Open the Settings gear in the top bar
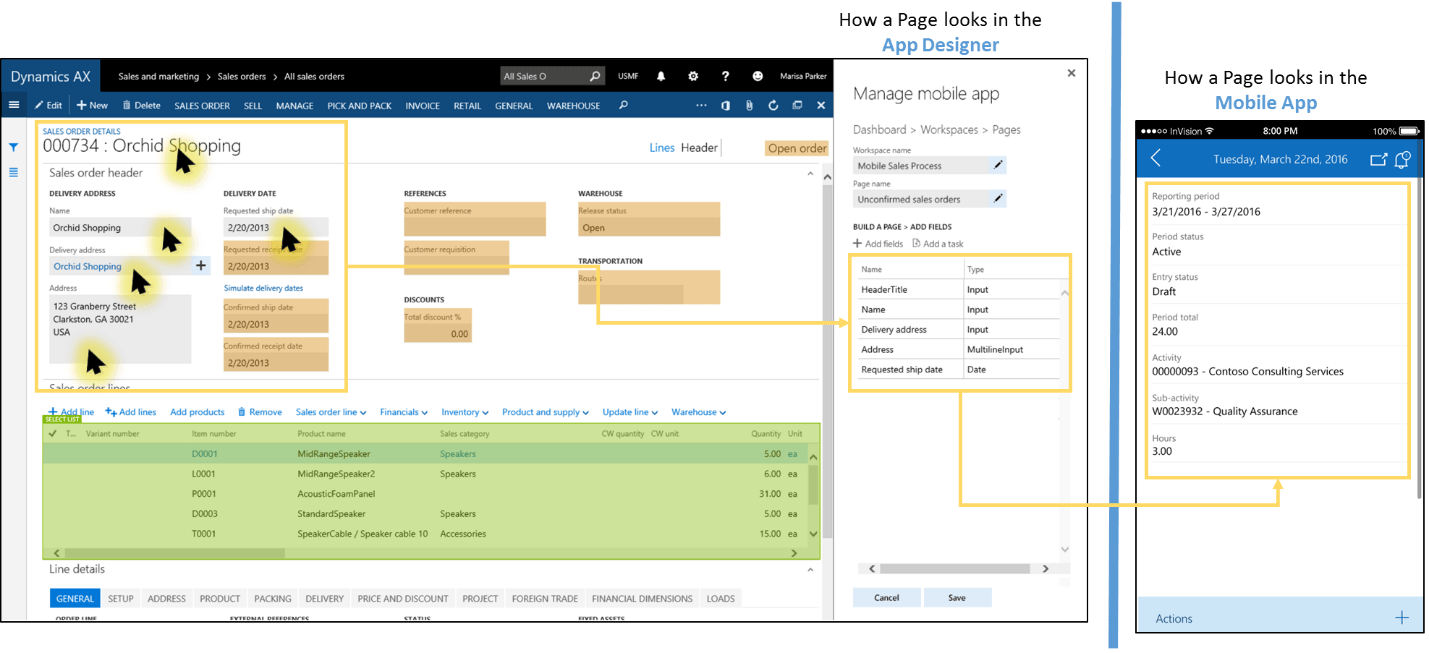The height and width of the screenshot is (653, 1429). 693,76
